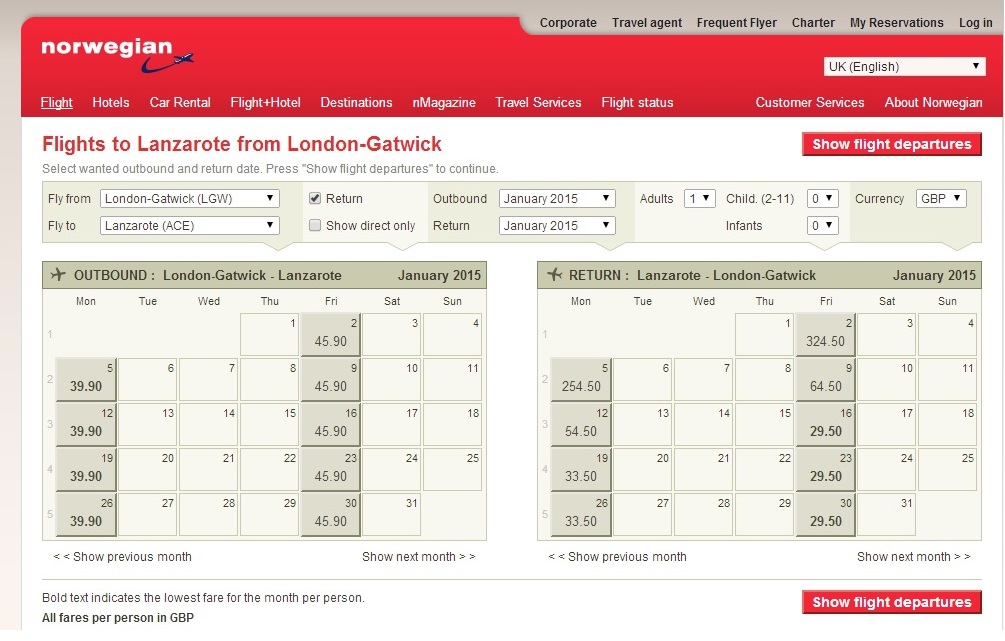
Task: Show next month in outbound calendar
Action: tap(419, 557)
